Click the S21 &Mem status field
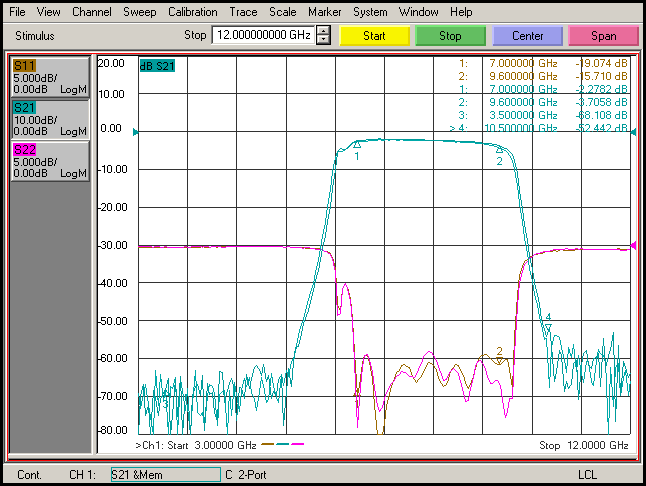Screen dimensions: 646x486 tap(166, 474)
